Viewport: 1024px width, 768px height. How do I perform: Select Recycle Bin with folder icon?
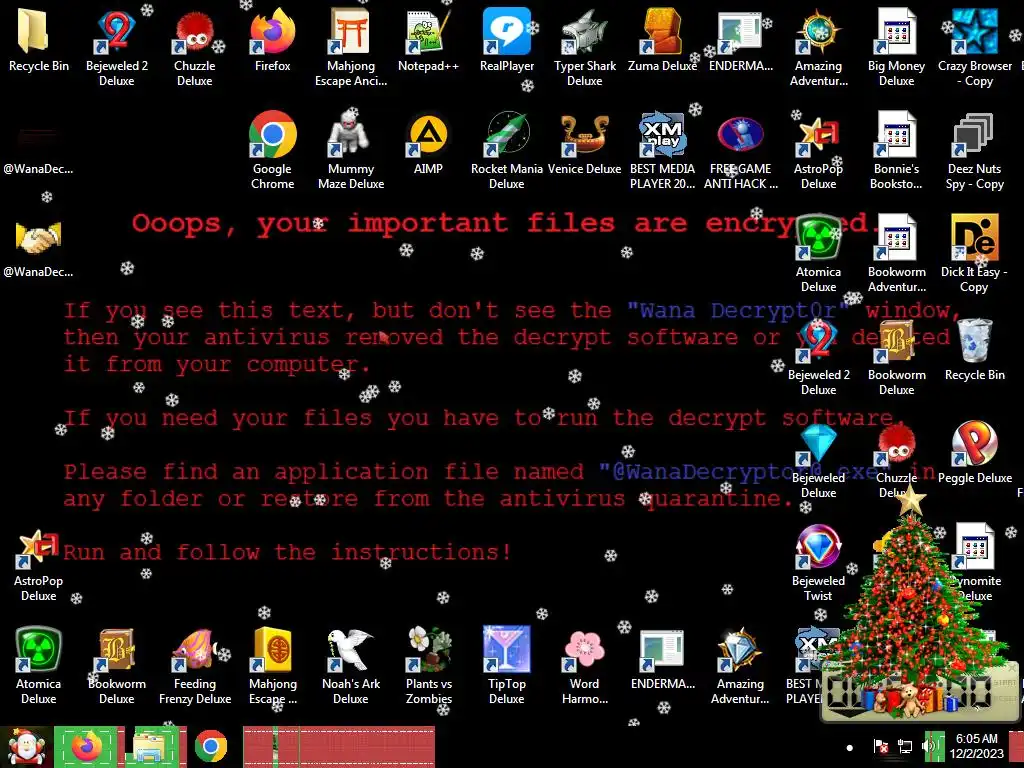tap(39, 40)
